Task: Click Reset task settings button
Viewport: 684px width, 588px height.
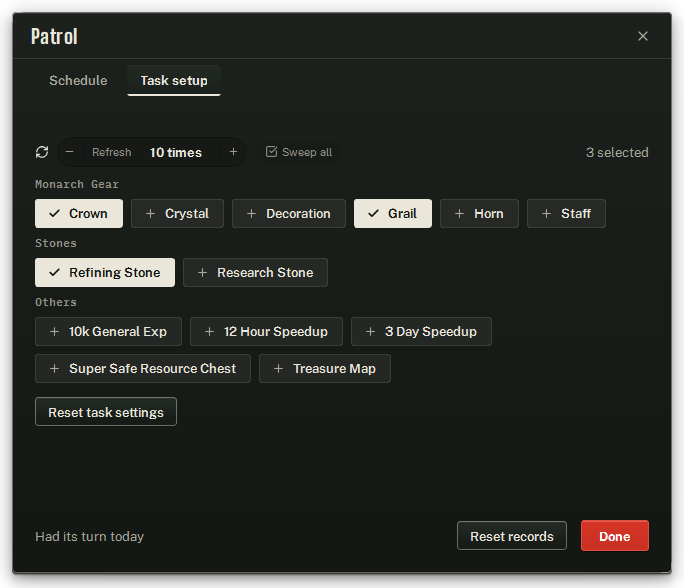Action: pos(106,411)
